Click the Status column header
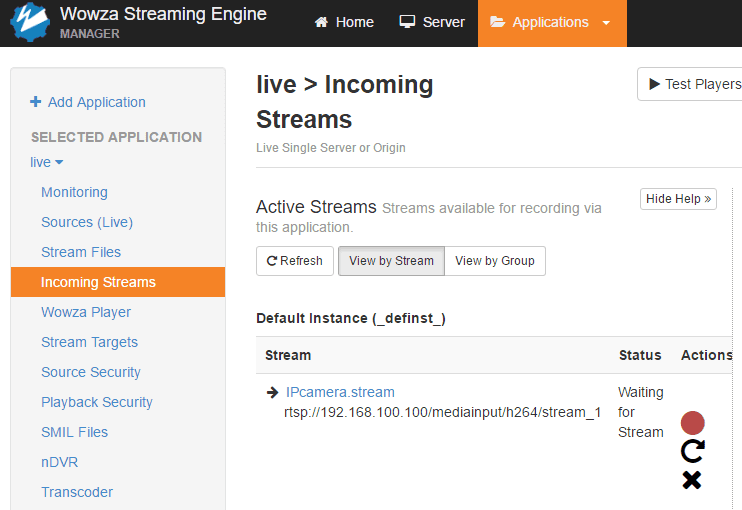Screen dimensions: 742x510 coord(640,355)
